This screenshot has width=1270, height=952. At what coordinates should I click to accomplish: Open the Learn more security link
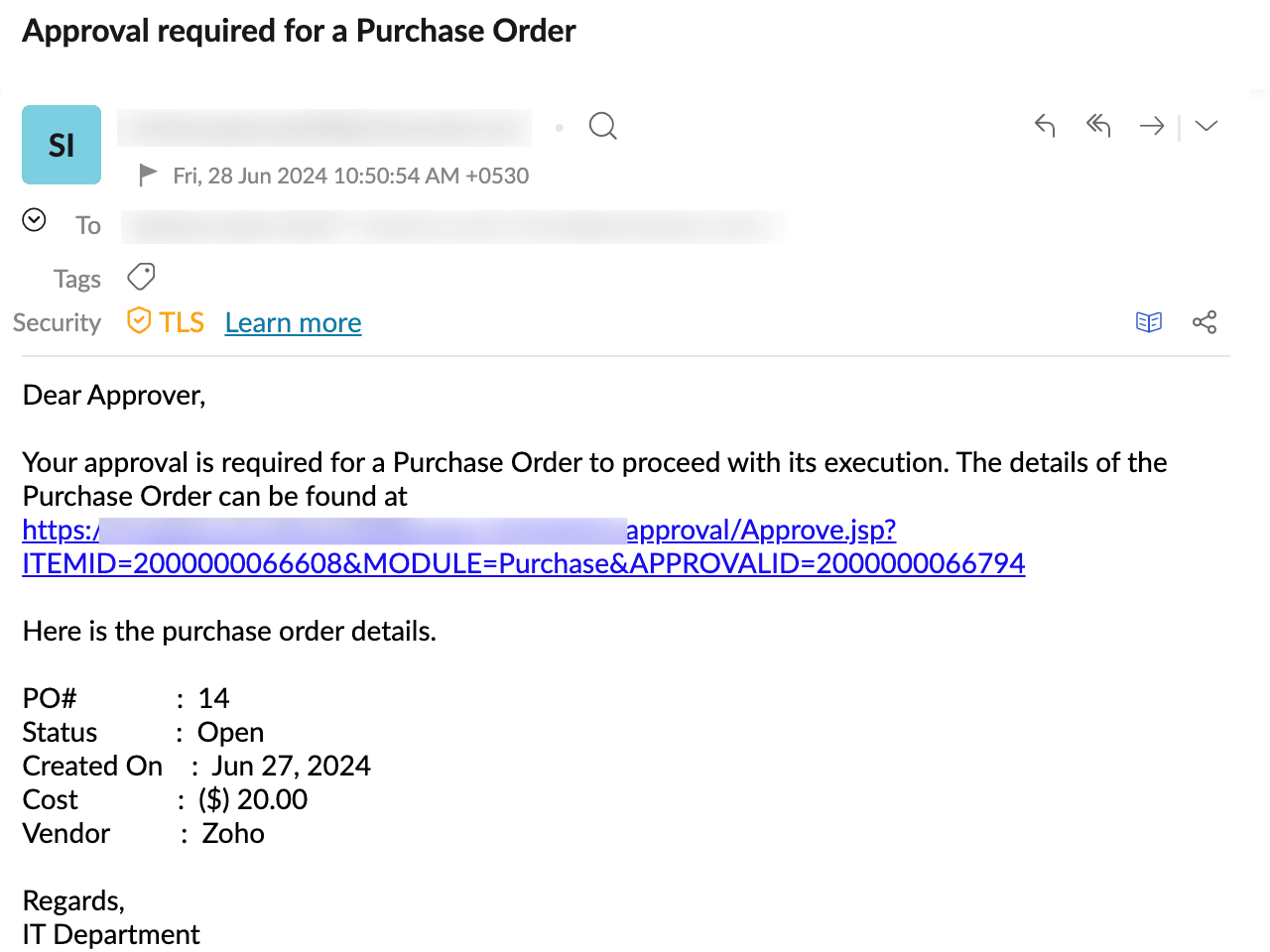pyautogui.click(x=293, y=323)
